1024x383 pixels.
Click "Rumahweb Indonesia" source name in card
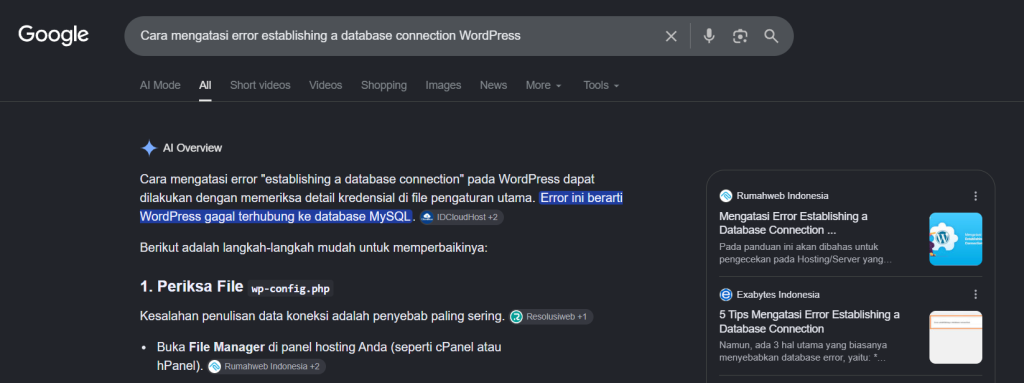[782, 196]
